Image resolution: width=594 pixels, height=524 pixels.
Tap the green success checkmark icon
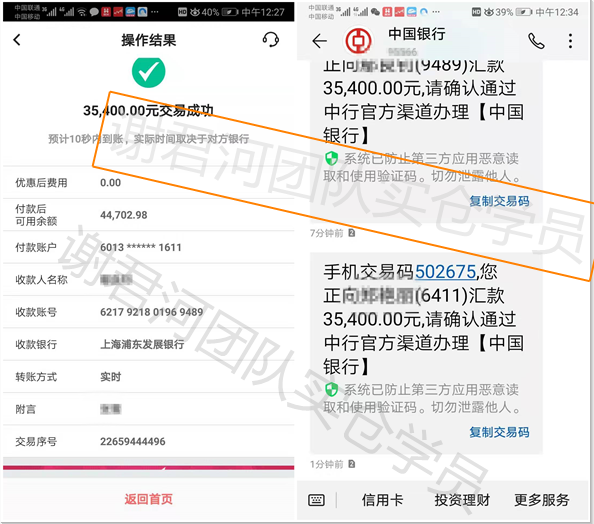point(148,72)
